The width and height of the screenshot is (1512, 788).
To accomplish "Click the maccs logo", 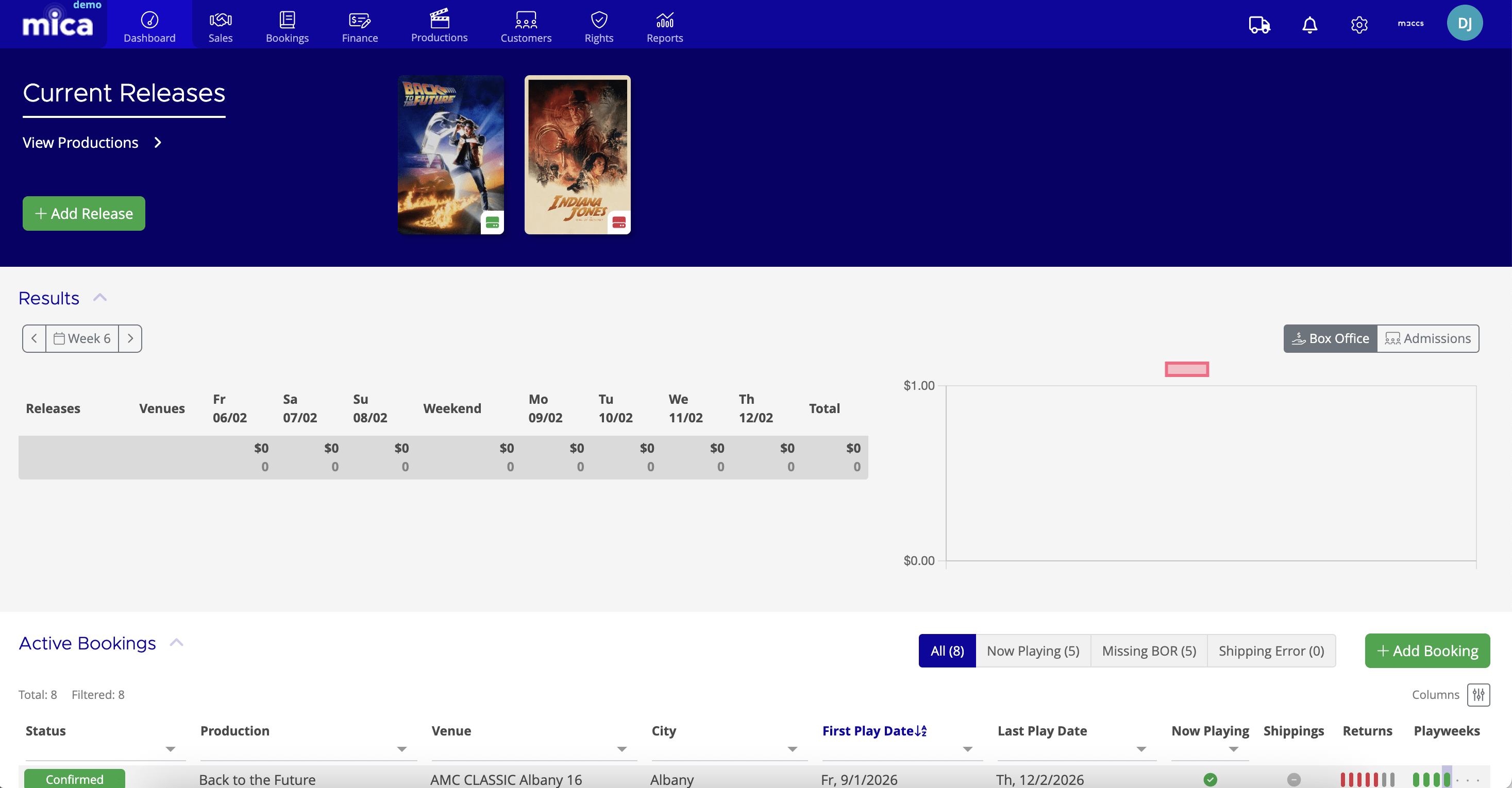I will pos(1410,24).
